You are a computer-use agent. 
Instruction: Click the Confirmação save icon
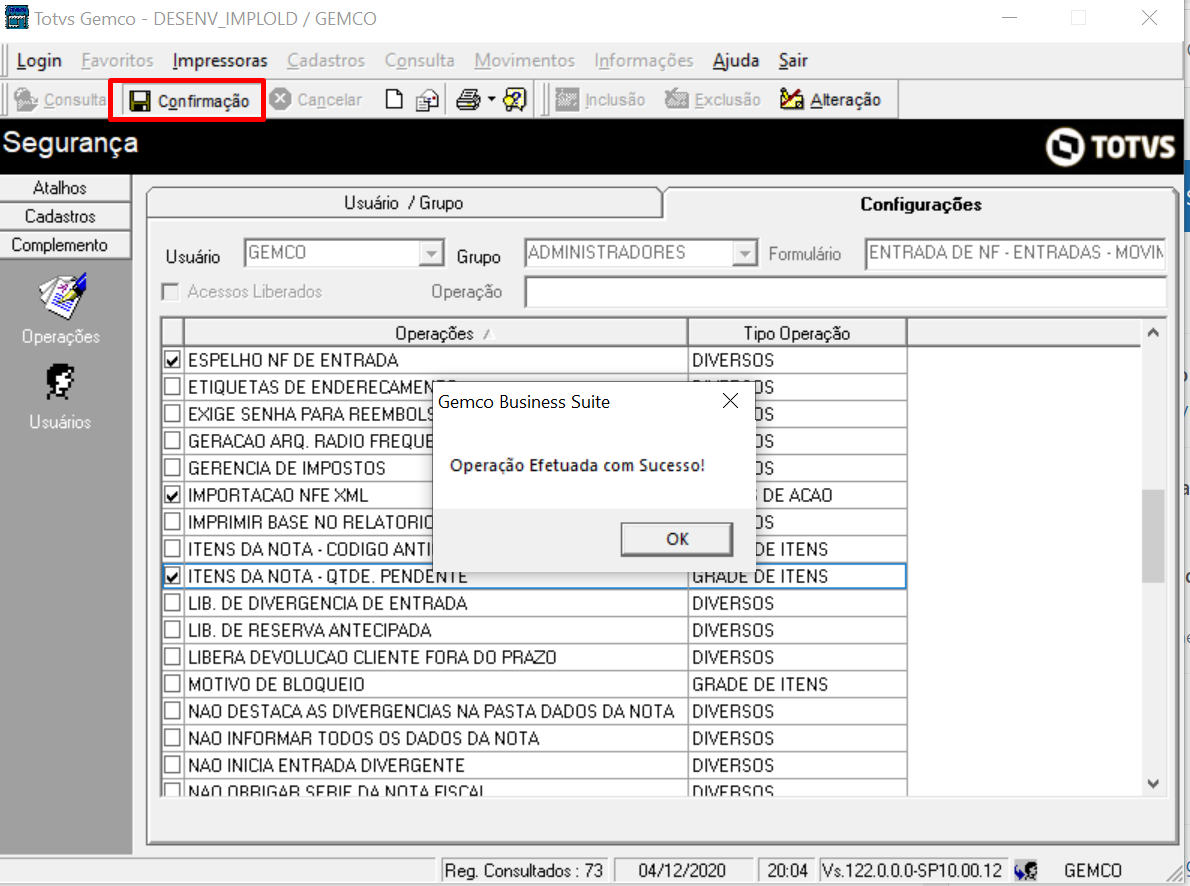[140, 101]
